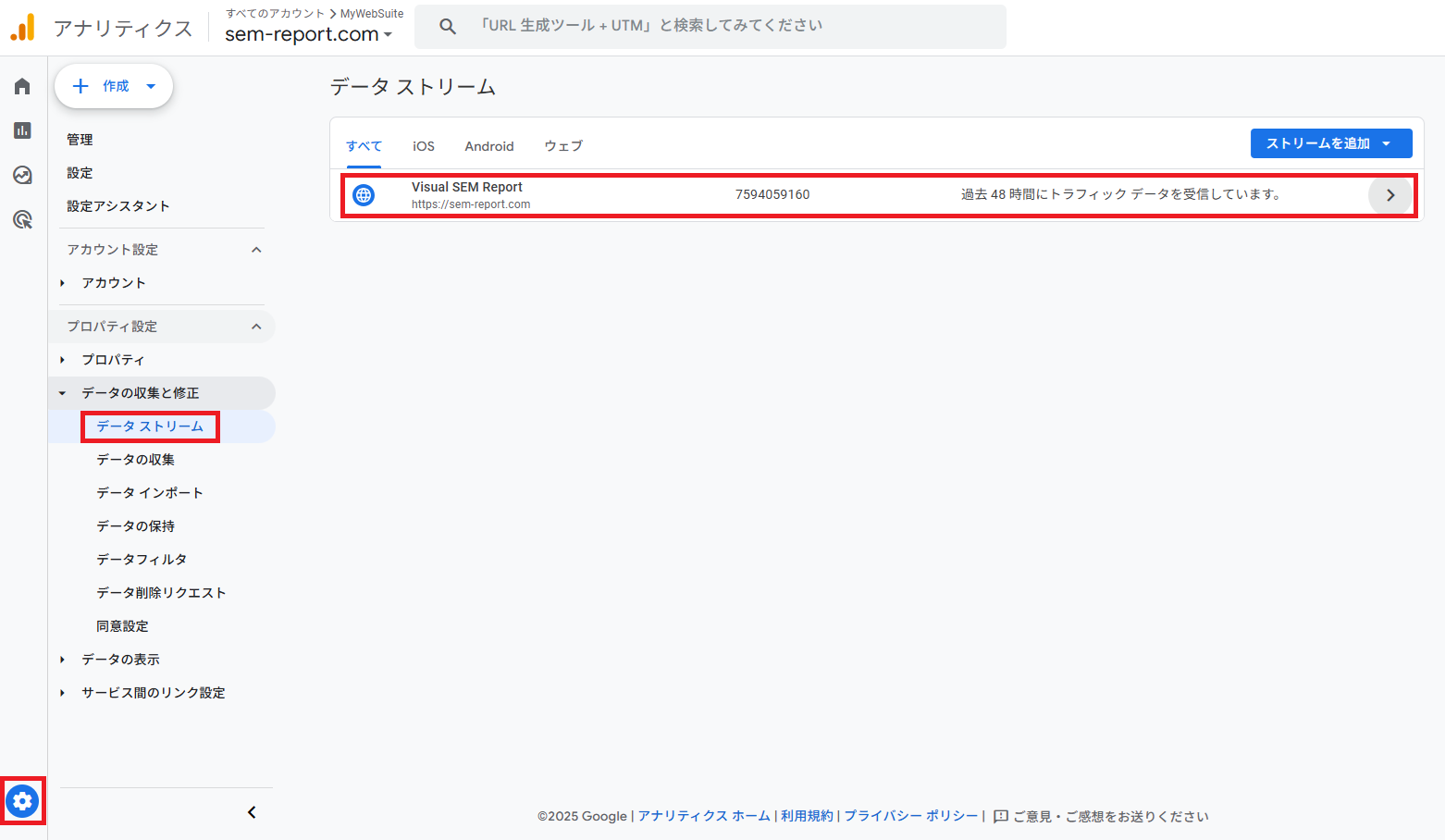Collapse the アカウント設定 section
This screenshot has height=840, width=1445.
pyautogui.click(x=256, y=250)
